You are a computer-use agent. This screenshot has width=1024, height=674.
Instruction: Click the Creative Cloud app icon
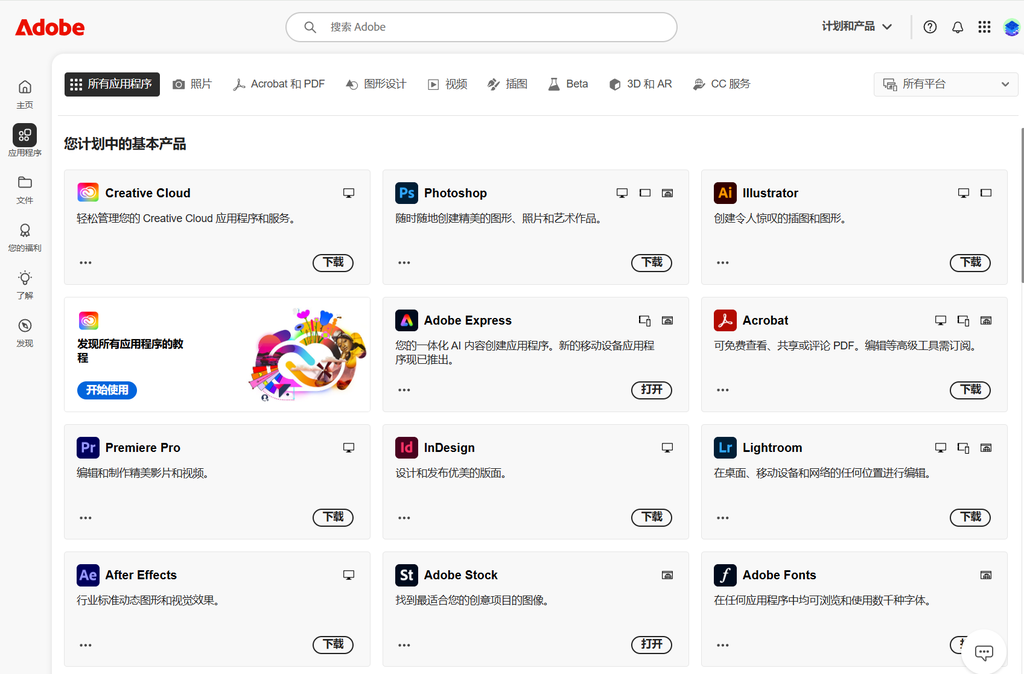click(88, 193)
